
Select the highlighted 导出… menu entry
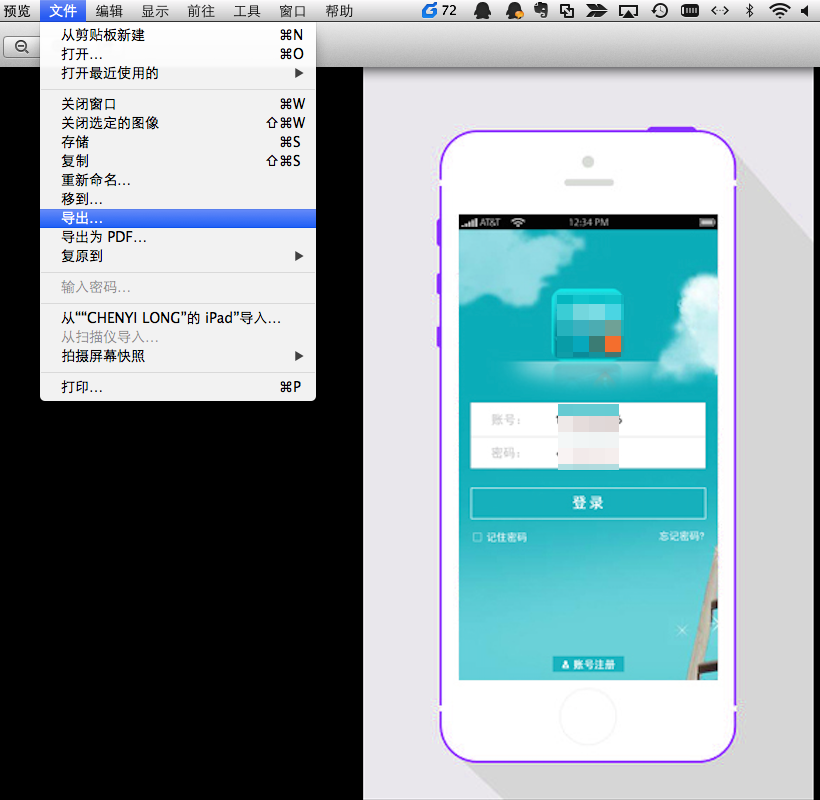tap(178, 218)
